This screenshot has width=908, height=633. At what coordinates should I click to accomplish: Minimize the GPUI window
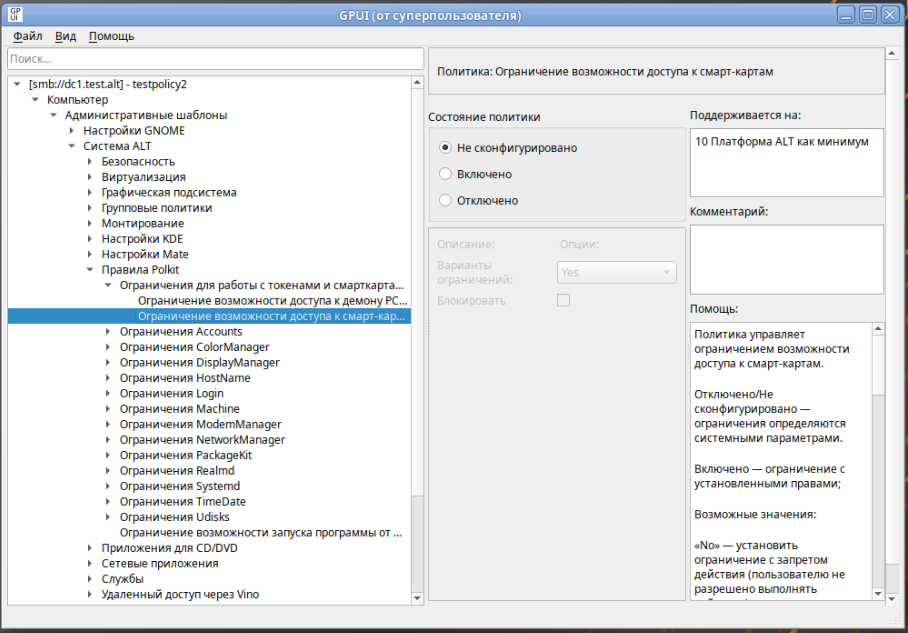coord(846,14)
